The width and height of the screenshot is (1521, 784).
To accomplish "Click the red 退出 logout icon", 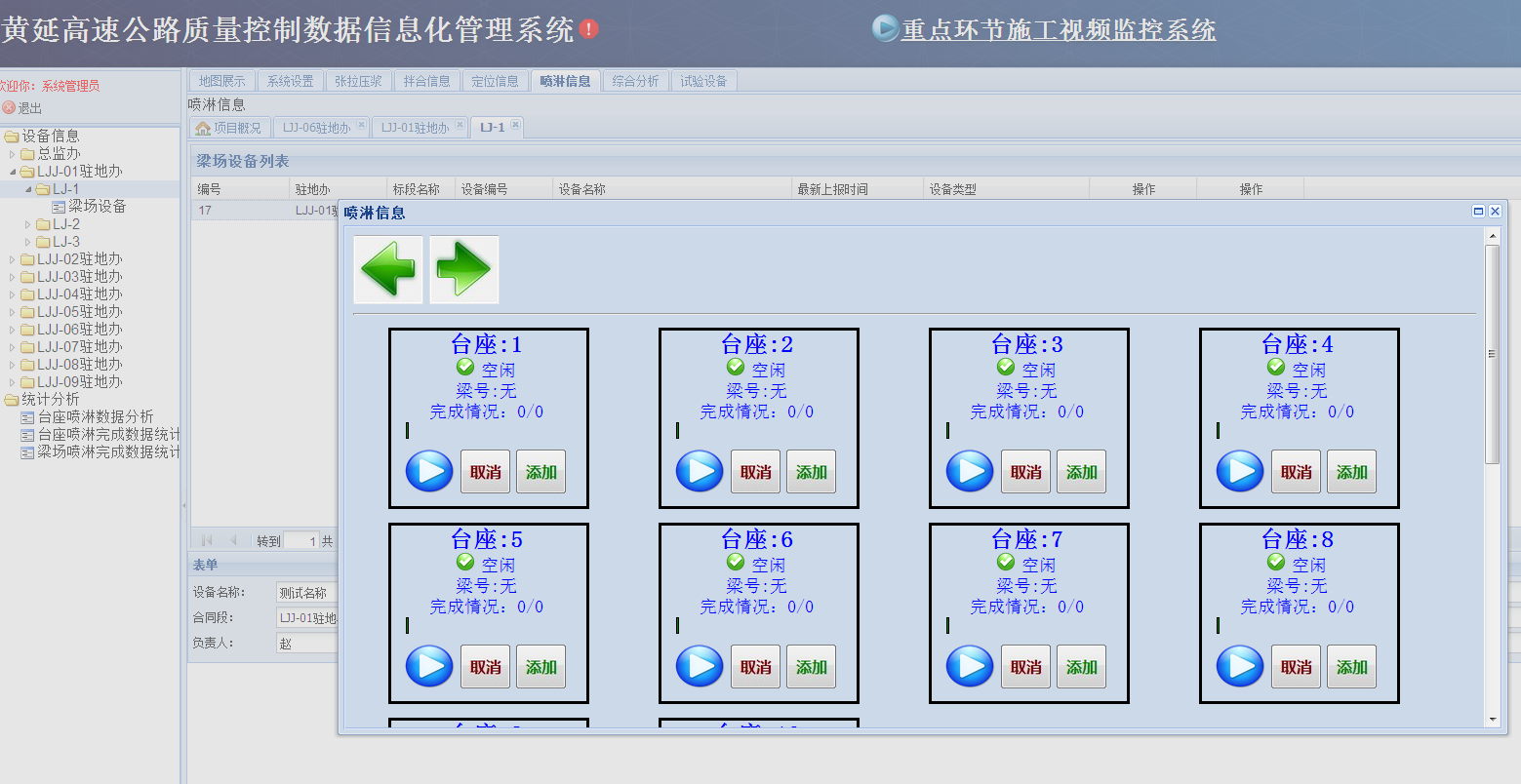I will [x=9, y=107].
